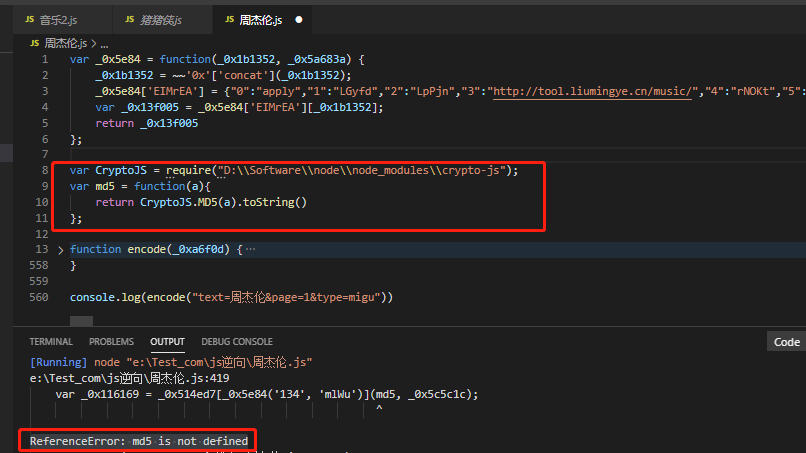The image size is (806, 453).
Task: Click 周杰伦.js in the breadcrumb path
Action: pyautogui.click(x=65, y=44)
